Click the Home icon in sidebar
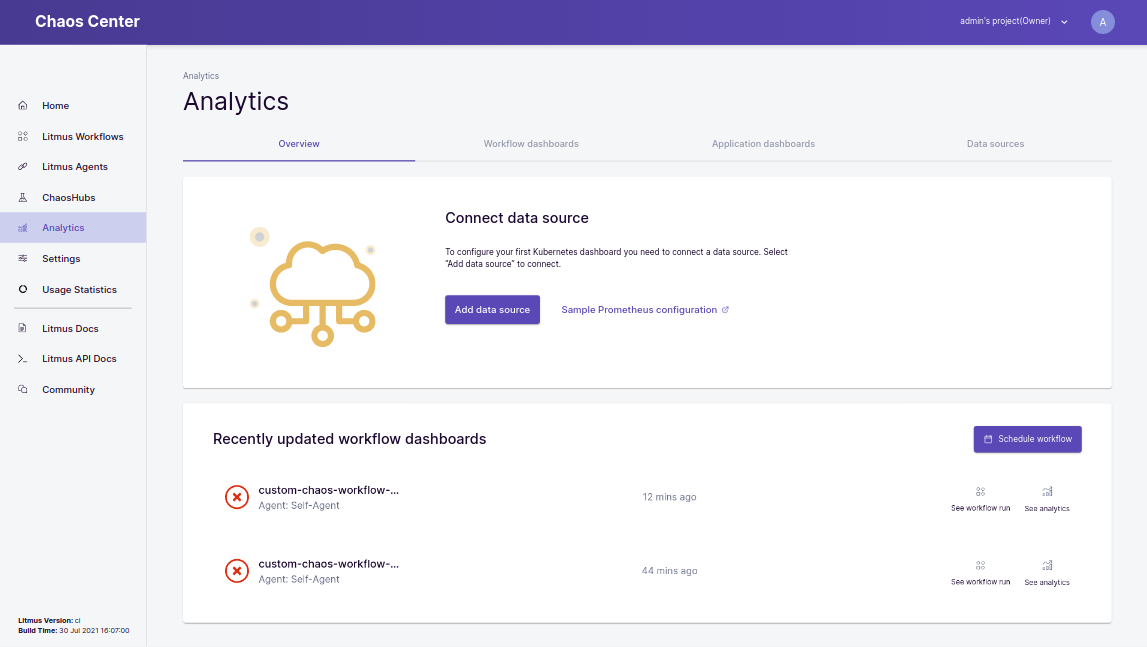Screen dimensions: 1147x647 [23, 105]
